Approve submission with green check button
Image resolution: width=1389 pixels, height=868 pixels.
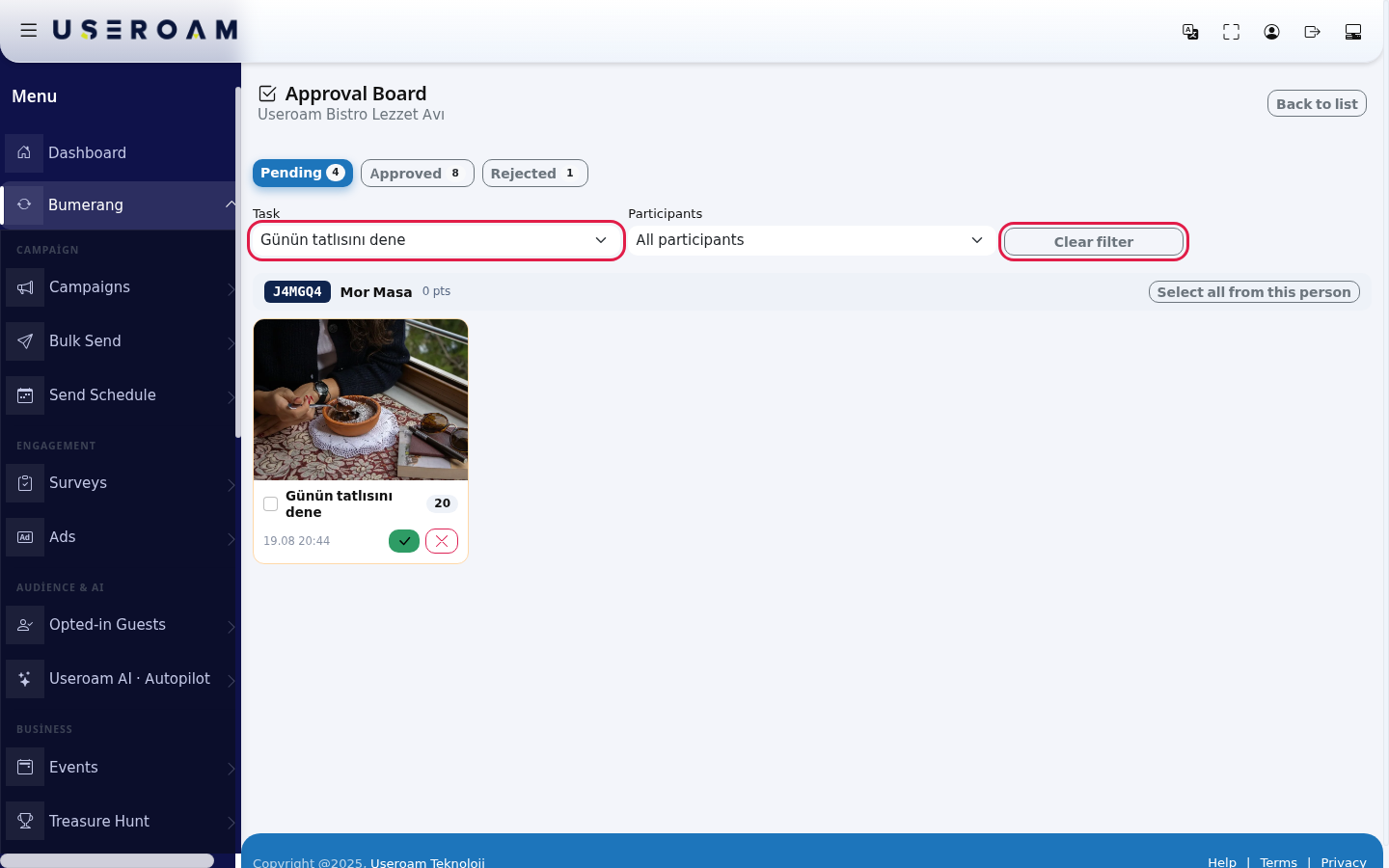[404, 541]
